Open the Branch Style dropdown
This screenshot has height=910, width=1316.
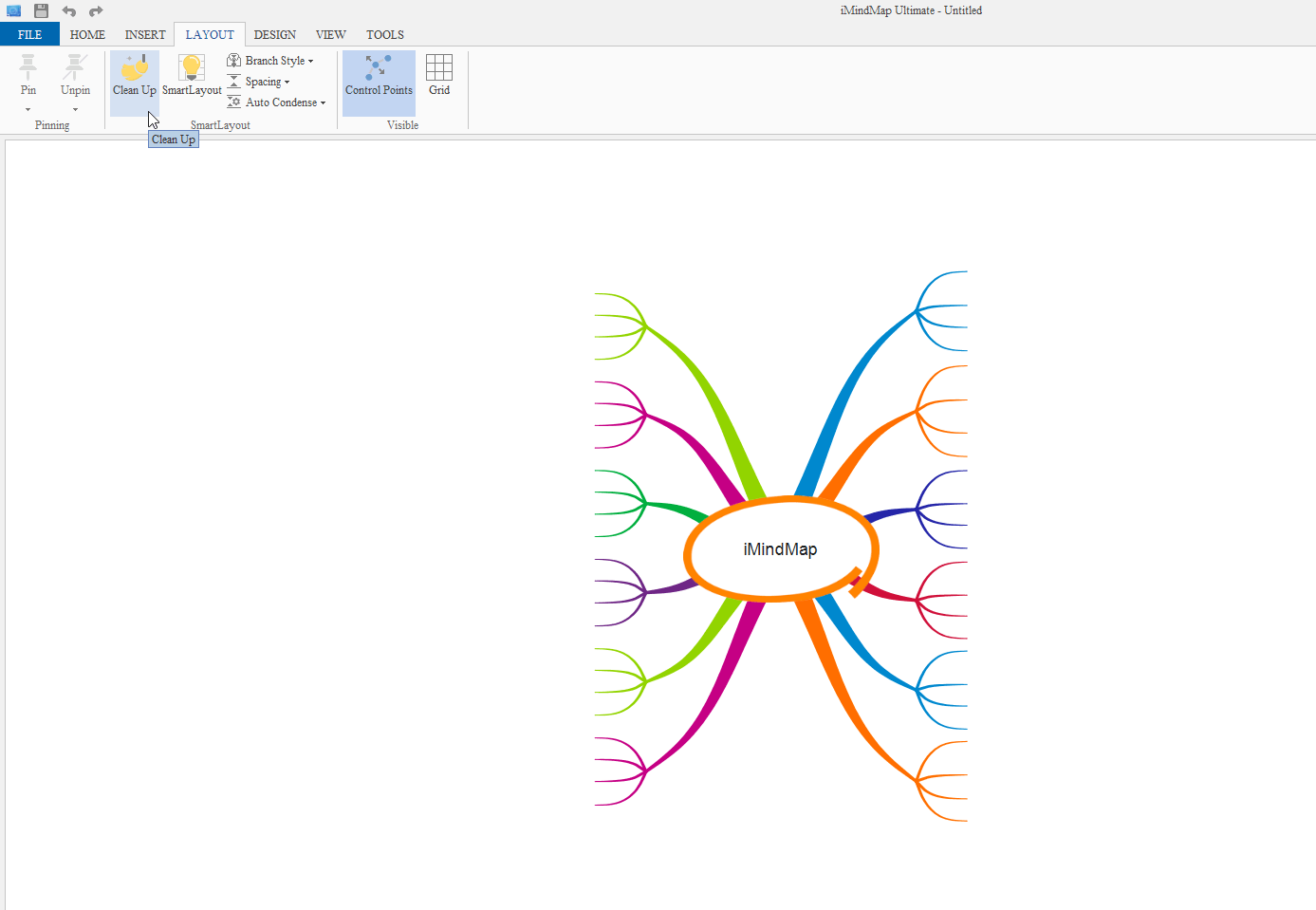(270, 61)
